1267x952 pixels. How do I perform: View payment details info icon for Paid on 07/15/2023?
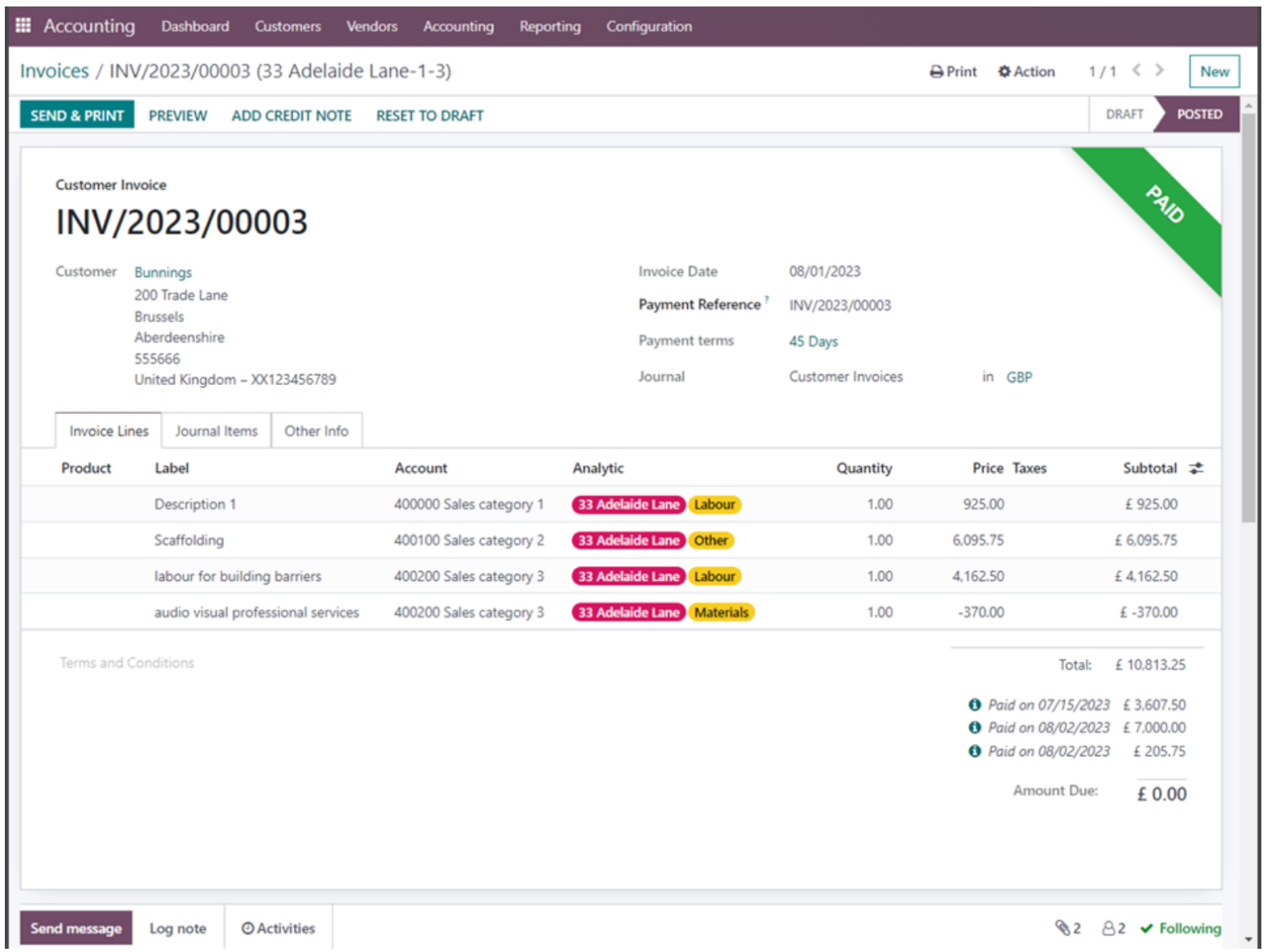tap(975, 705)
